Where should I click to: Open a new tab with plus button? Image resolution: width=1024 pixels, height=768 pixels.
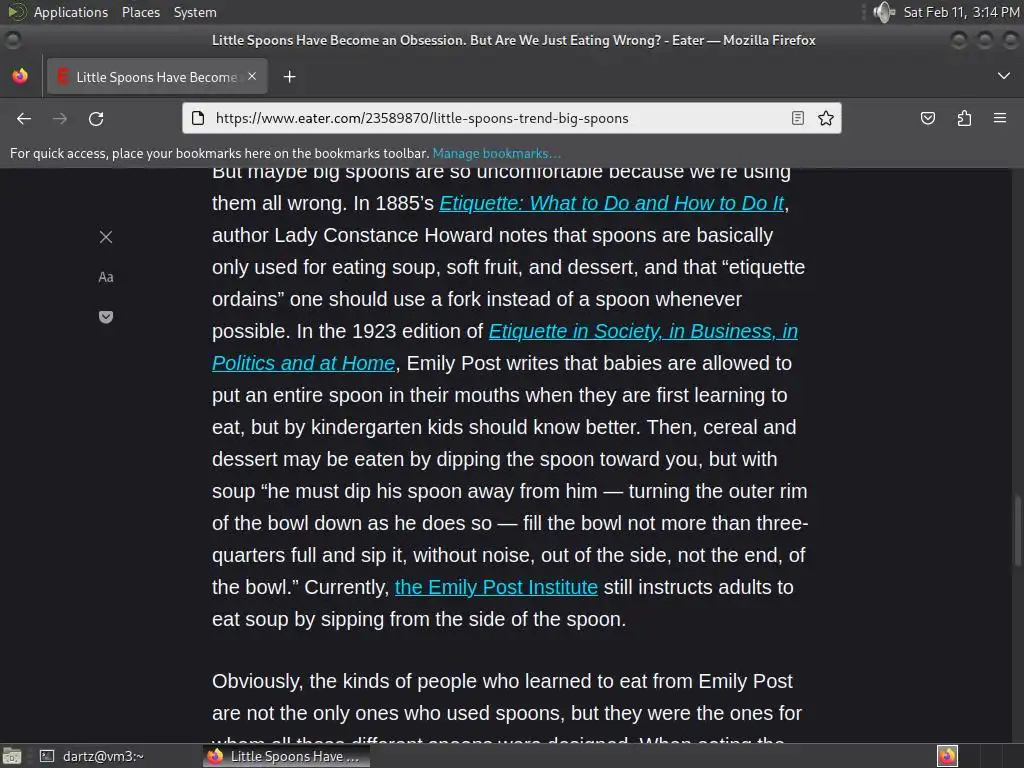289,77
